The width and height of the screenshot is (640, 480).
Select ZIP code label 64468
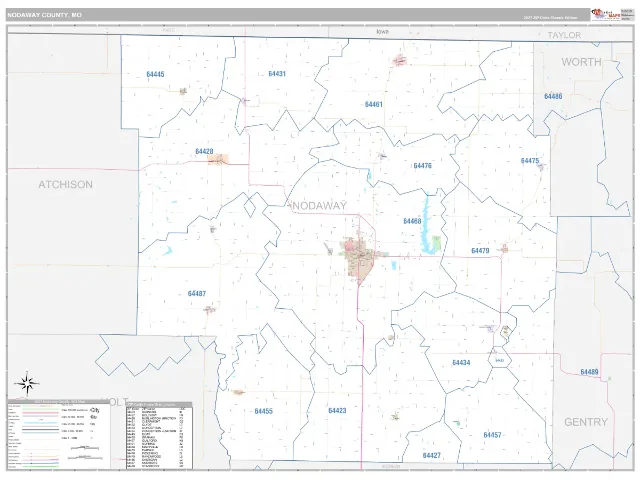pos(412,221)
